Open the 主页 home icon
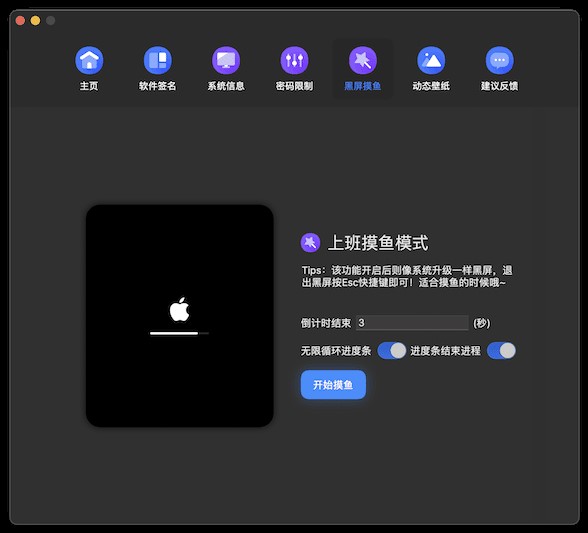This screenshot has width=588, height=533. [x=89, y=60]
